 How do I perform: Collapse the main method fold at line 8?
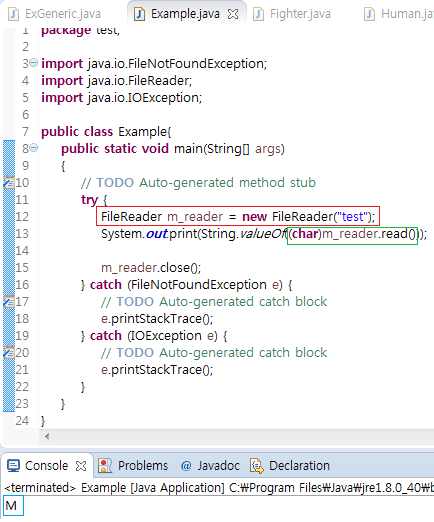click(x=34, y=147)
